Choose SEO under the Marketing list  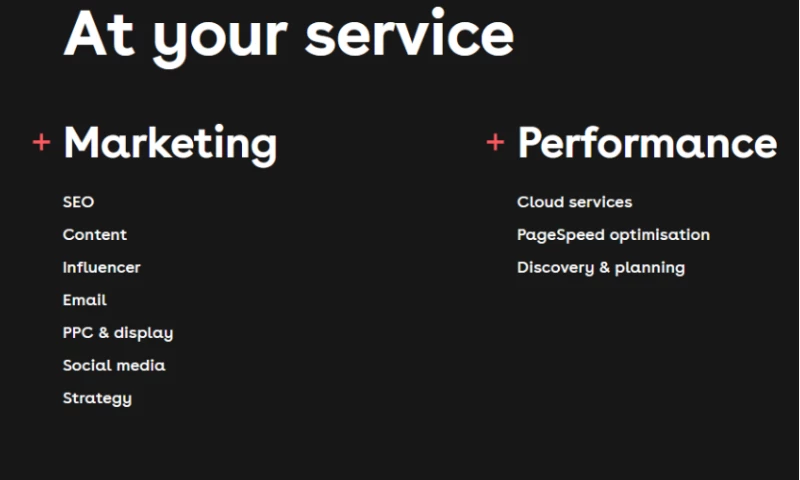[x=78, y=202]
